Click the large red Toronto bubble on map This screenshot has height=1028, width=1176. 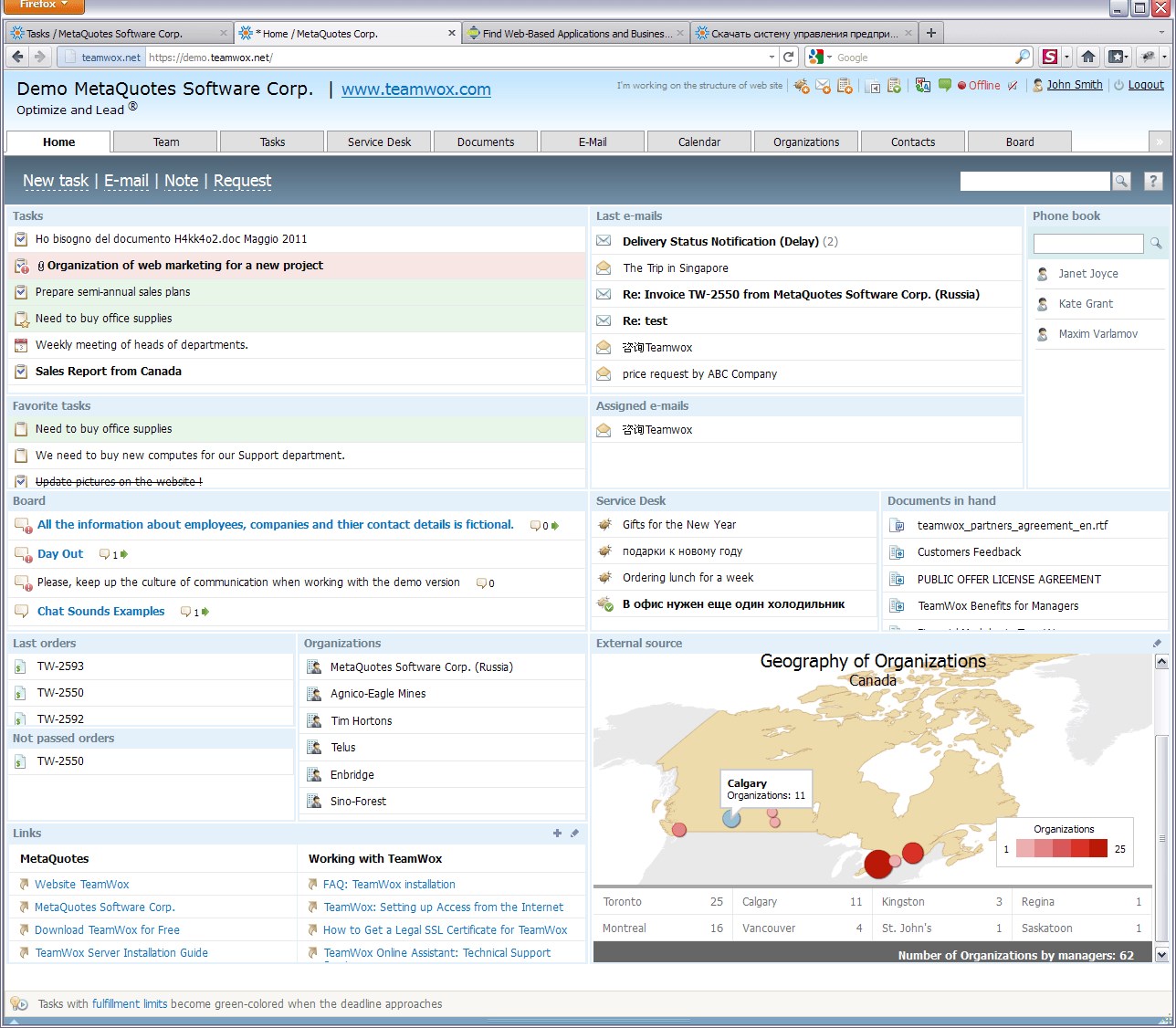pyautogui.click(x=878, y=863)
